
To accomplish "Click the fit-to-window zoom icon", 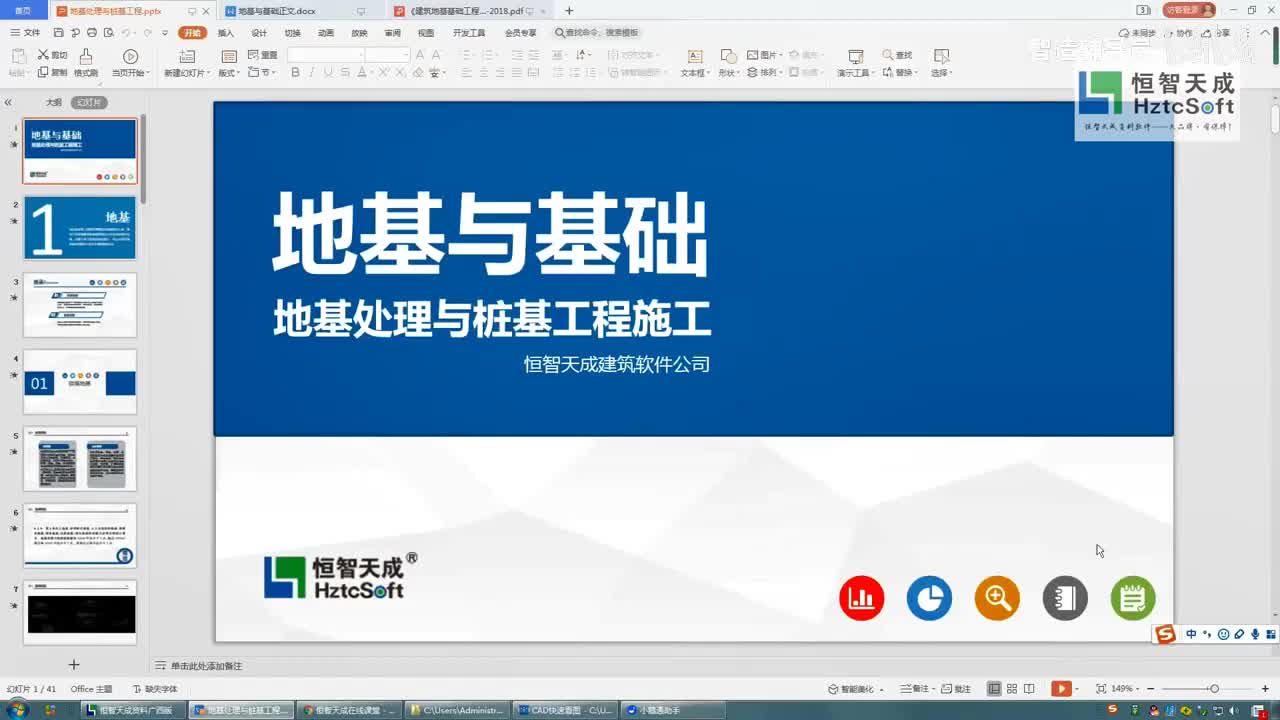I will tap(1101, 689).
